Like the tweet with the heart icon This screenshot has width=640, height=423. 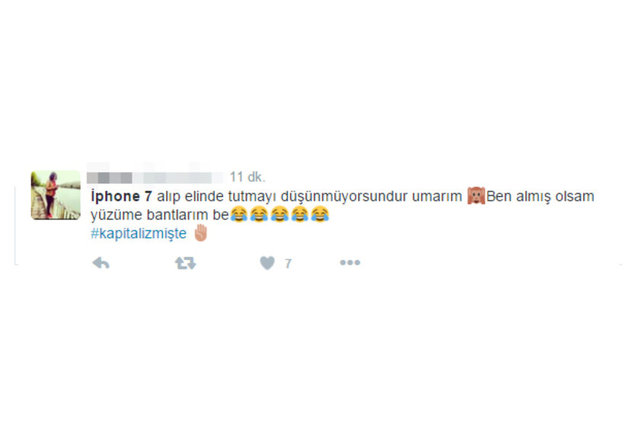[x=267, y=263]
